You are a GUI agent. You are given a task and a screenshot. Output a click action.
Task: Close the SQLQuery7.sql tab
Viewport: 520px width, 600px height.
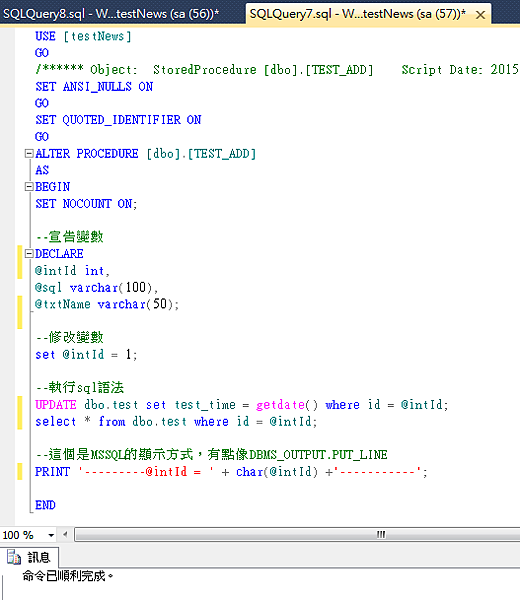(480, 15)
